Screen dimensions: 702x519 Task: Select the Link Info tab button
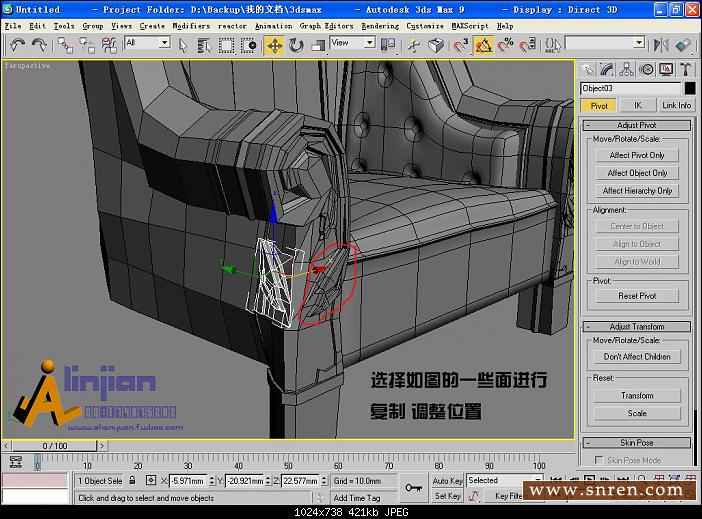(x=676, y=105)
